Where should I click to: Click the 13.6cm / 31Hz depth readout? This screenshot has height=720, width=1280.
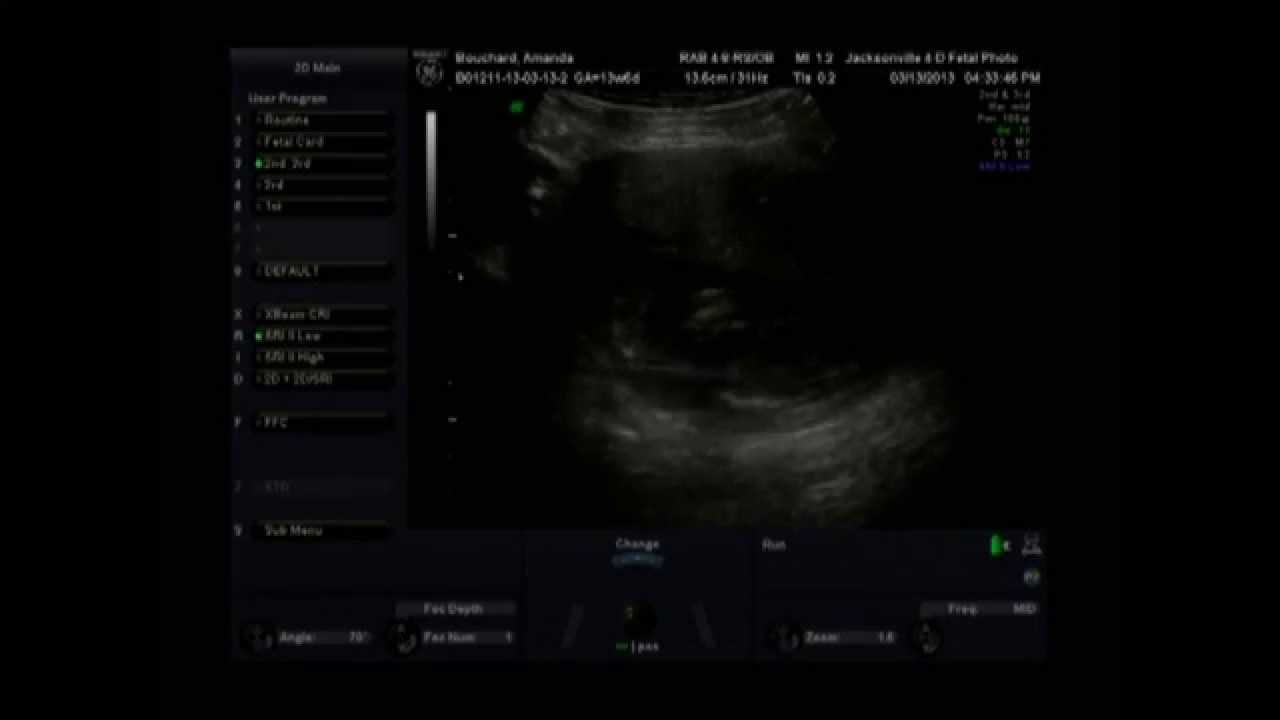[726, 78]
